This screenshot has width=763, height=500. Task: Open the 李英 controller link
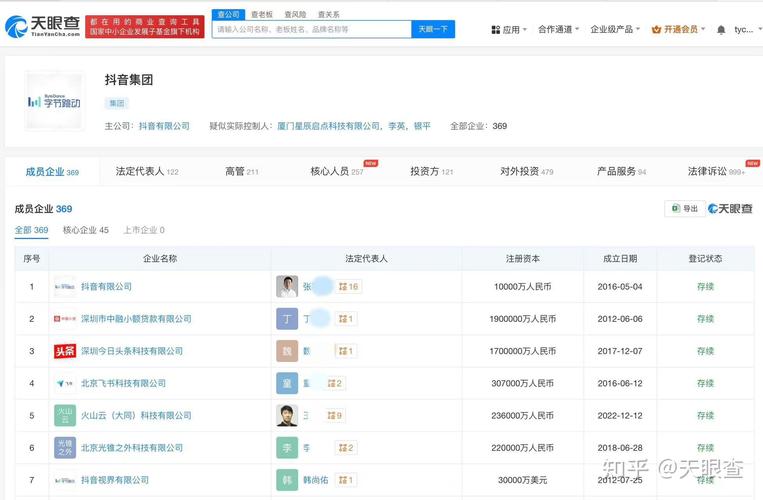pyautogui.click(x=397, y=126)
